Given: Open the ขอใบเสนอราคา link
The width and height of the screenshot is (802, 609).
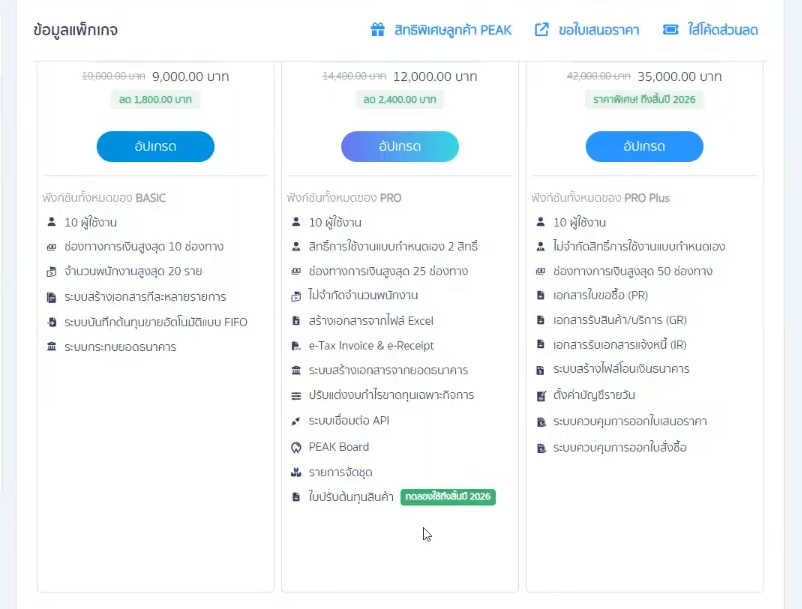Looking at the screenshot, I should 598,30.
